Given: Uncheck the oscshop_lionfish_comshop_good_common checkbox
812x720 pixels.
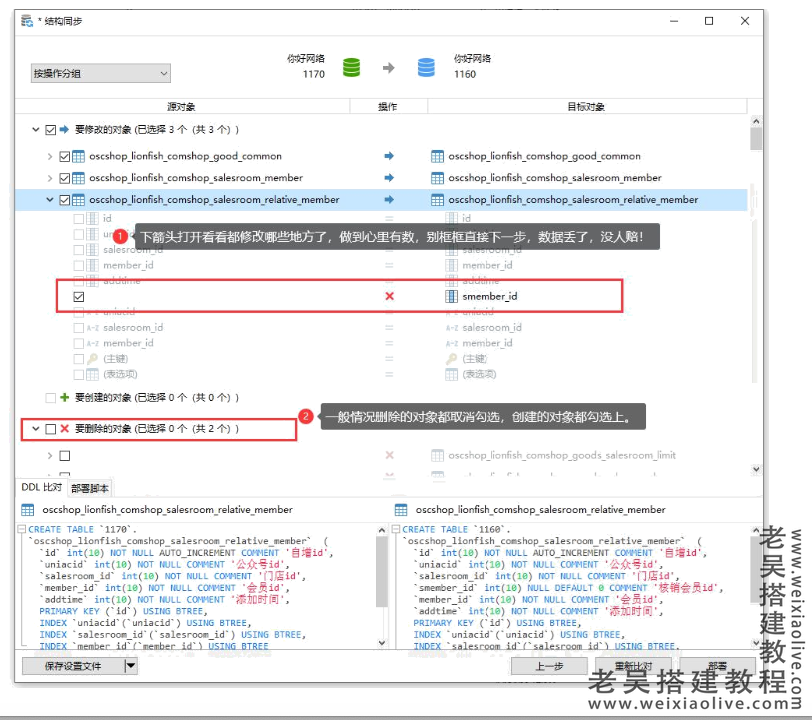Looking at the screenshot, I should (x=65, y=156).
